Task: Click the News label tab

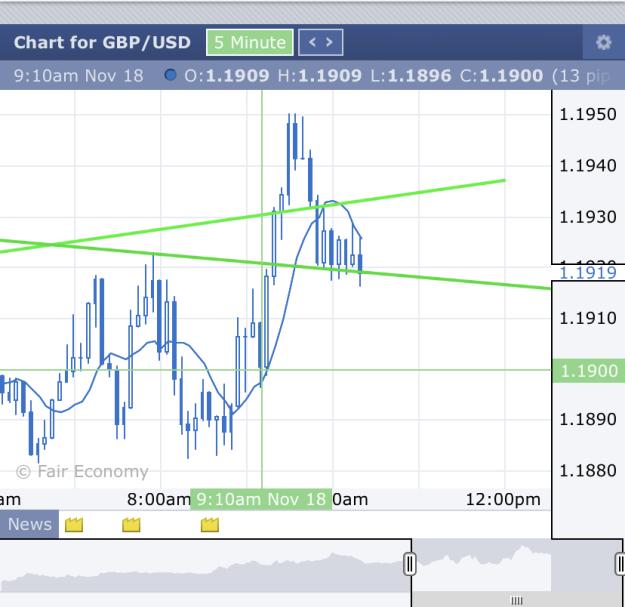Action: [29, 524]
